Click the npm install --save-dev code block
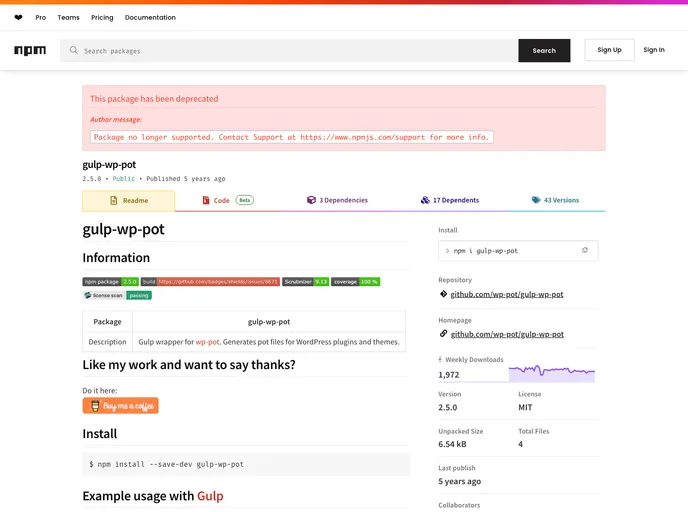 tap(246, 464)
